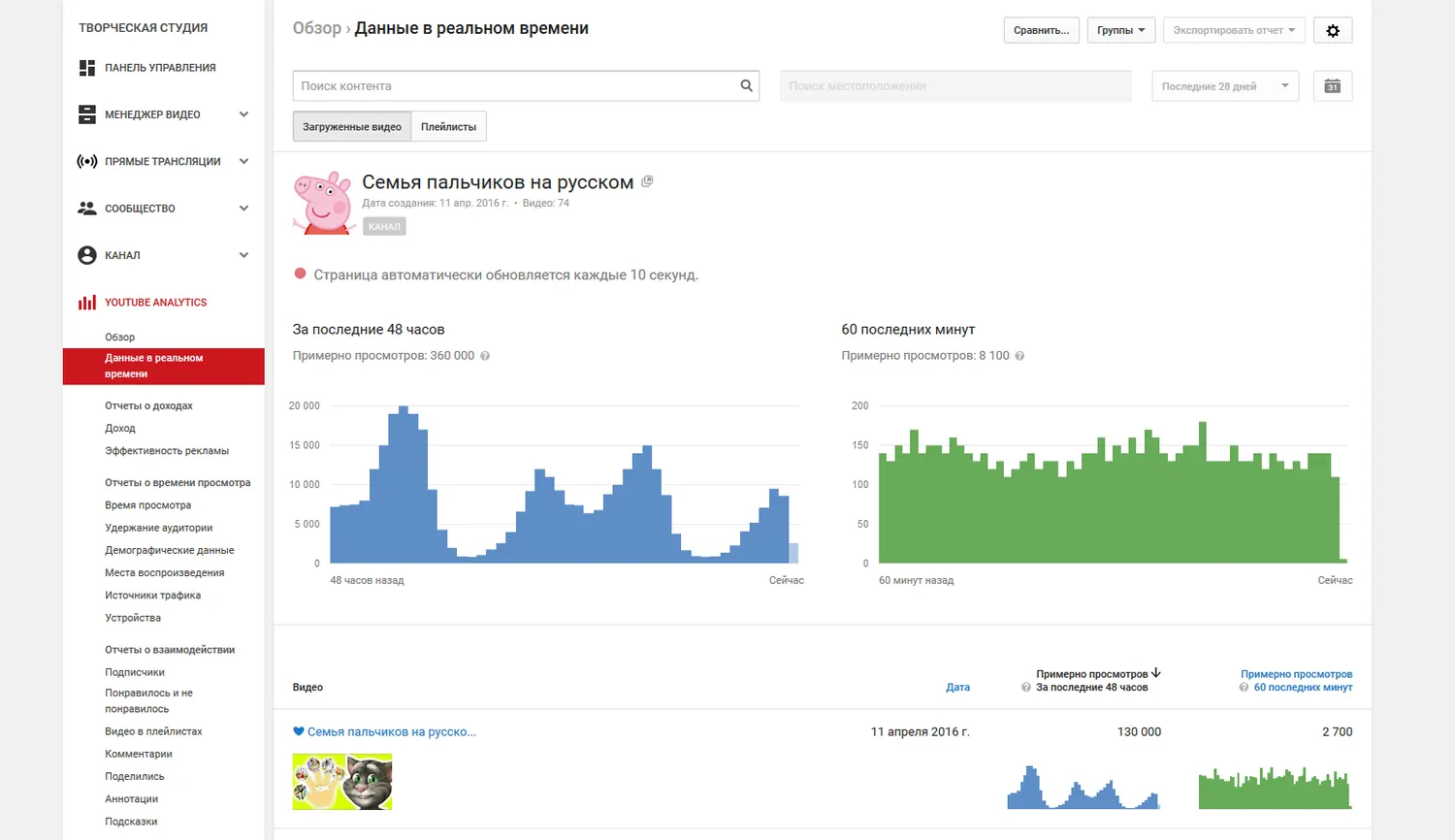Click the video's green 60-minute mini chart
The width and height of the screenshot is (1455, 840).
click(1275, 787)
